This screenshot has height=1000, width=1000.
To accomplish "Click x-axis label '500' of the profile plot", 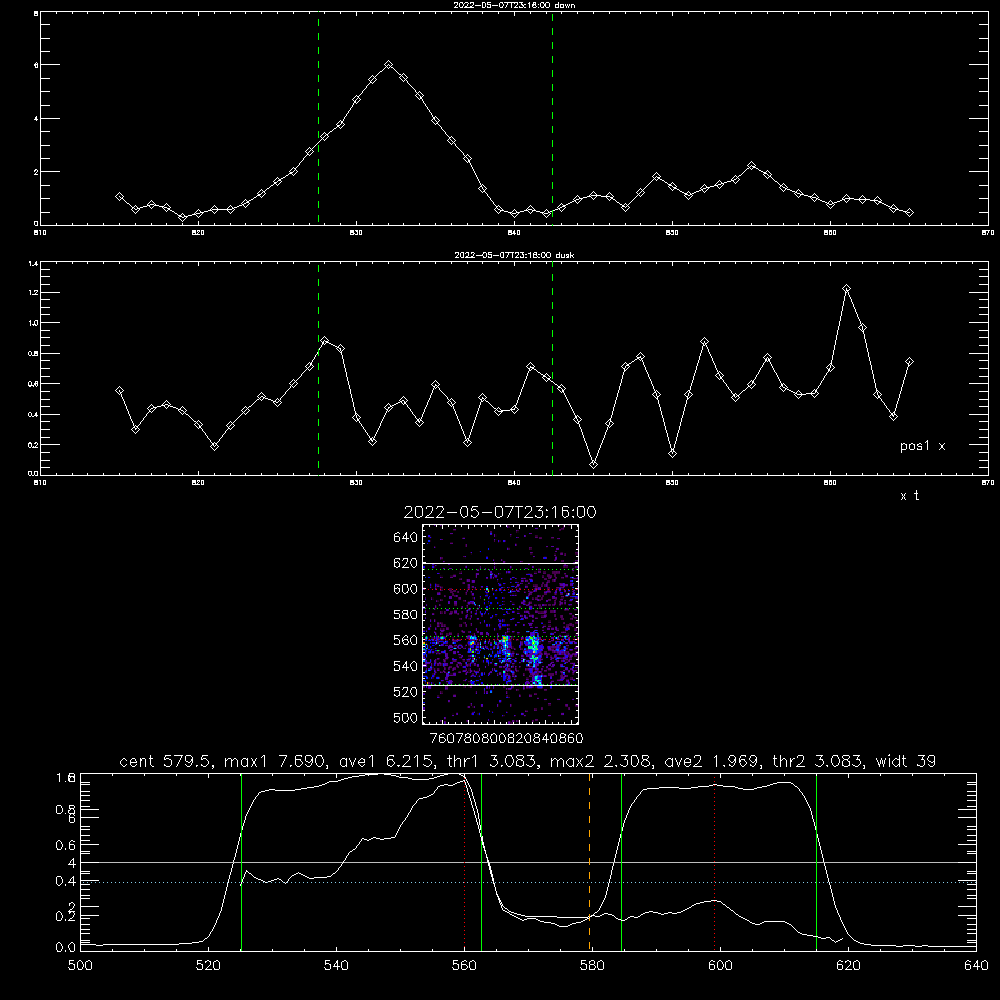I will click(80, 966).
